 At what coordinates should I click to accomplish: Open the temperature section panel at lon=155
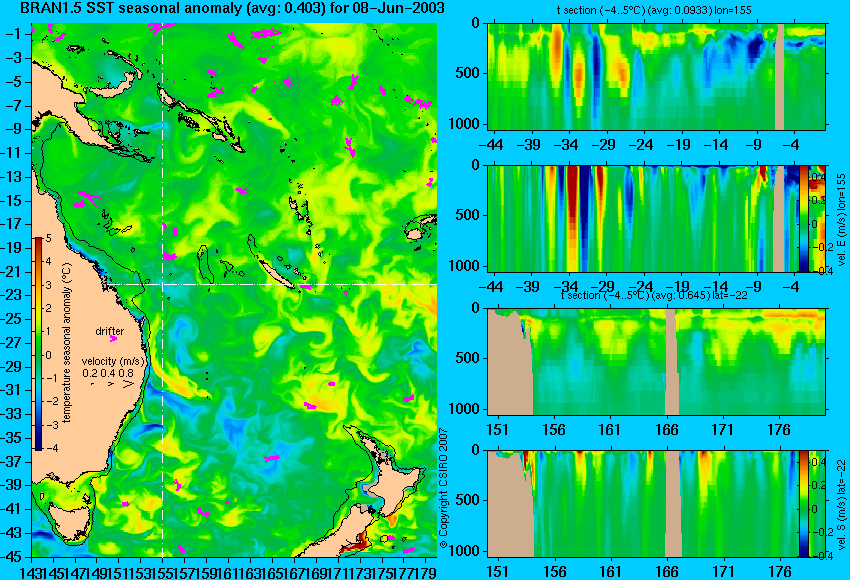(656, 76)
